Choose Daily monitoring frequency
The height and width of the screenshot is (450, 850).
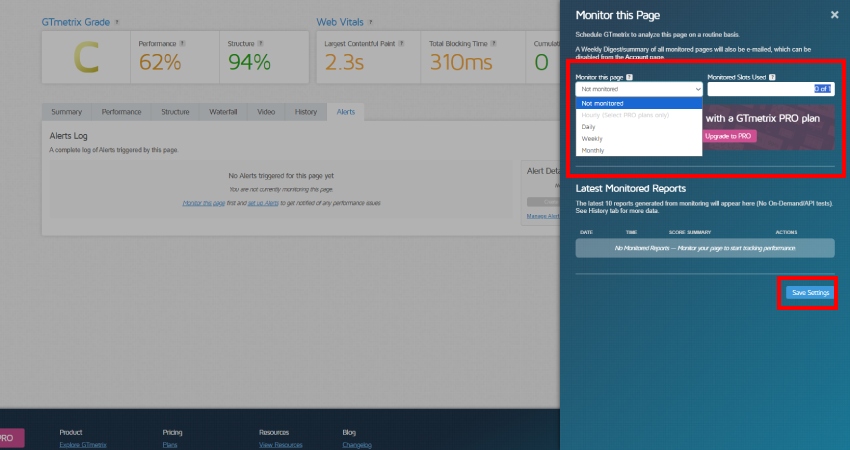click(x=639, y=127)
